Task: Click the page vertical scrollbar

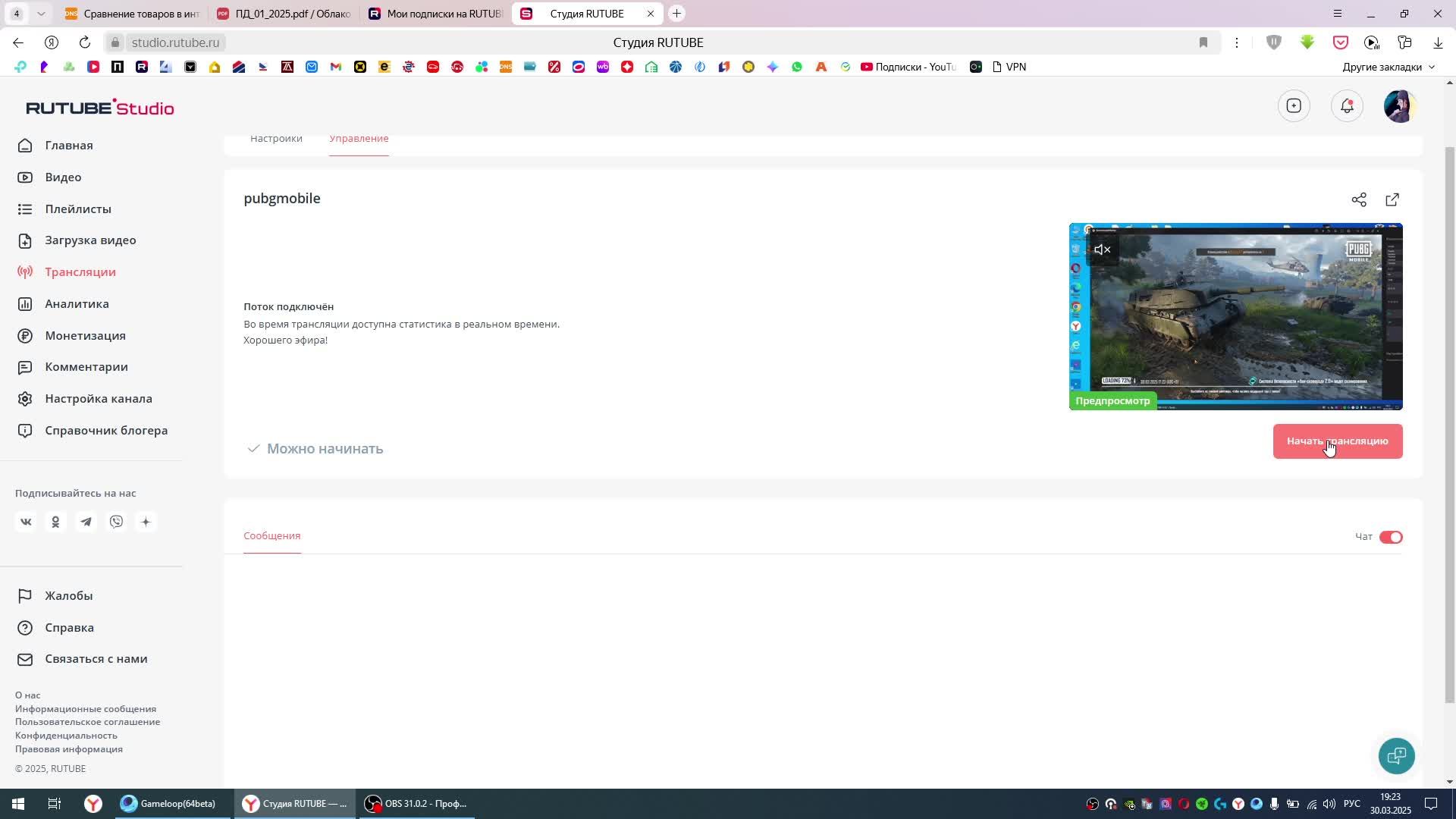Action: 1450,425
